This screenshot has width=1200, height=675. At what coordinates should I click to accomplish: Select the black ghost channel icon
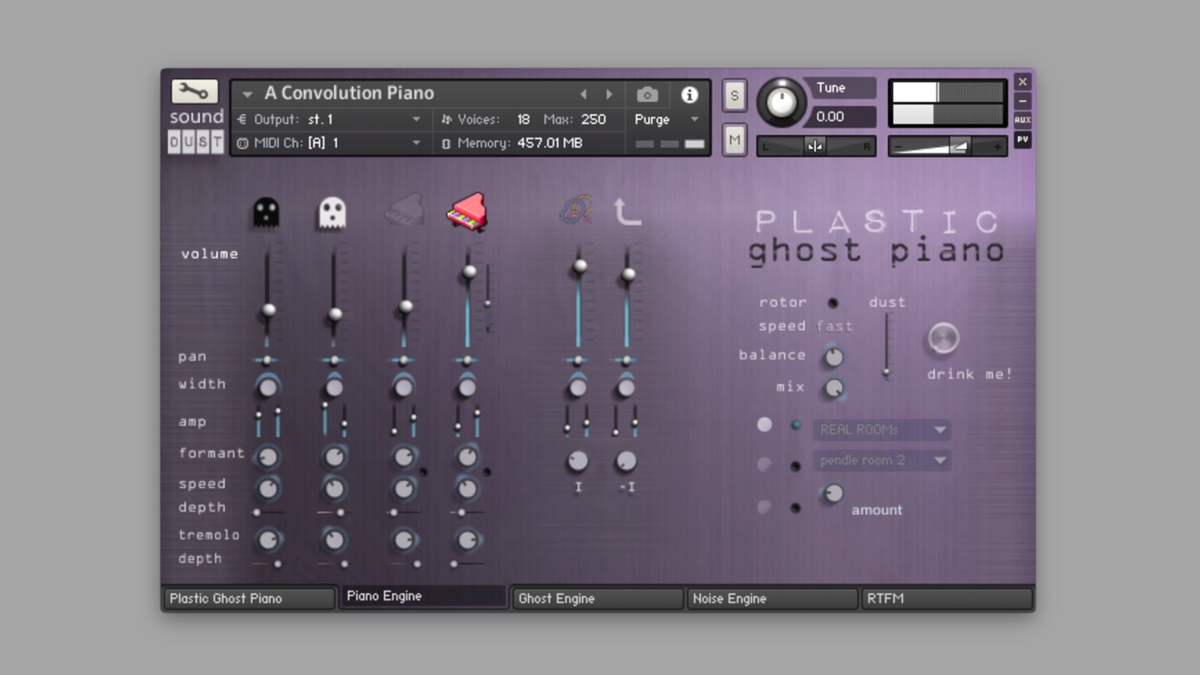(x=265, y=212)
